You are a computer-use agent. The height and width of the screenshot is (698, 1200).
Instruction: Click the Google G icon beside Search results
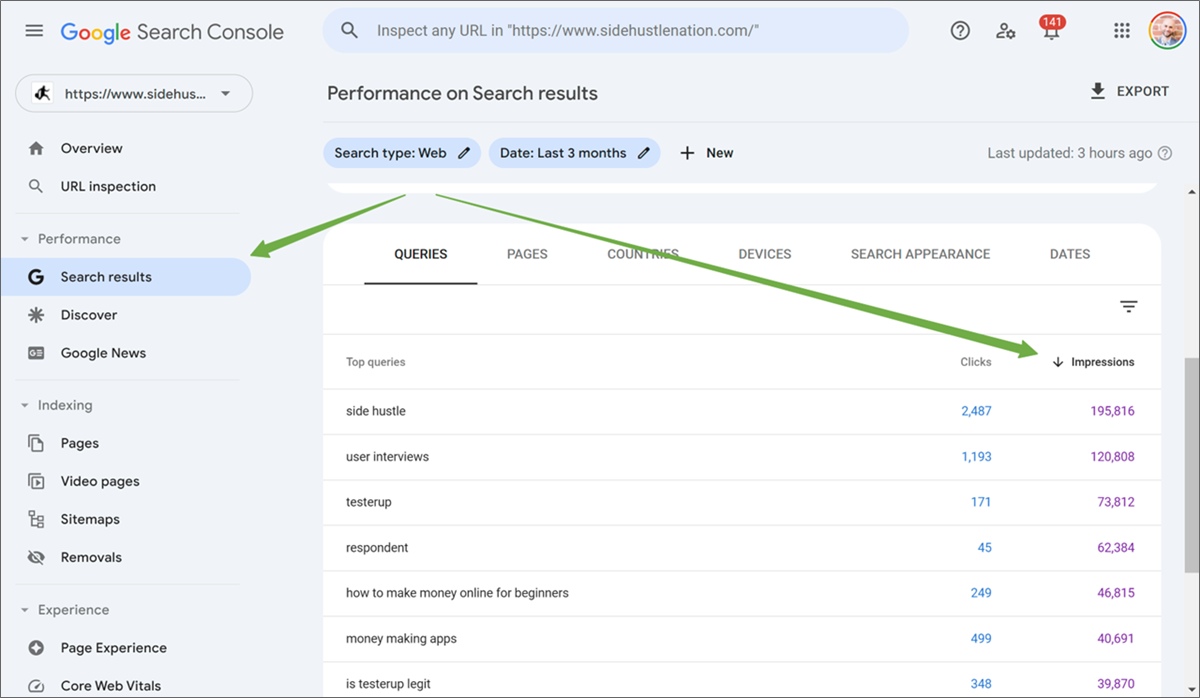pyautogui.click(x=36, y=277)
